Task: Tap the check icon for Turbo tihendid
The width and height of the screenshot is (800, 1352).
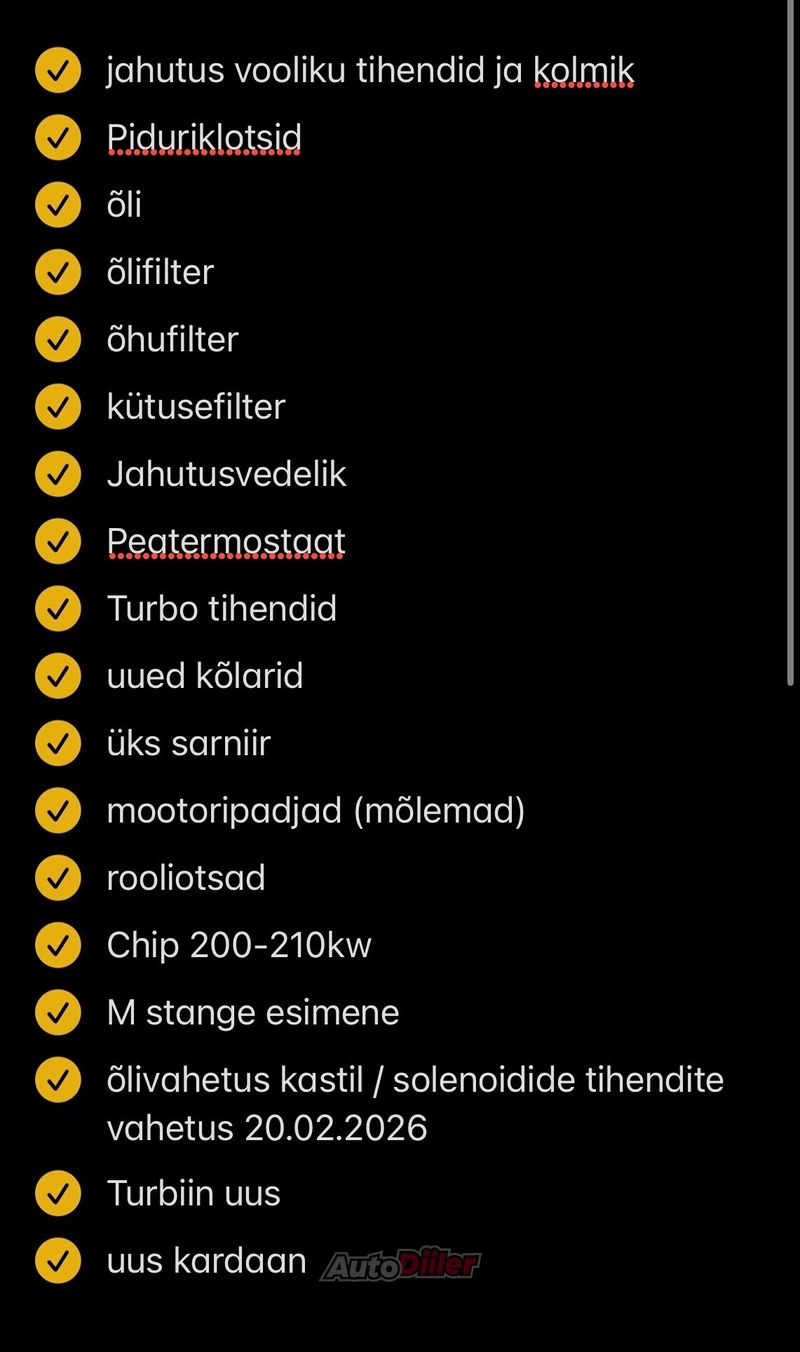Action: (57, 609)
